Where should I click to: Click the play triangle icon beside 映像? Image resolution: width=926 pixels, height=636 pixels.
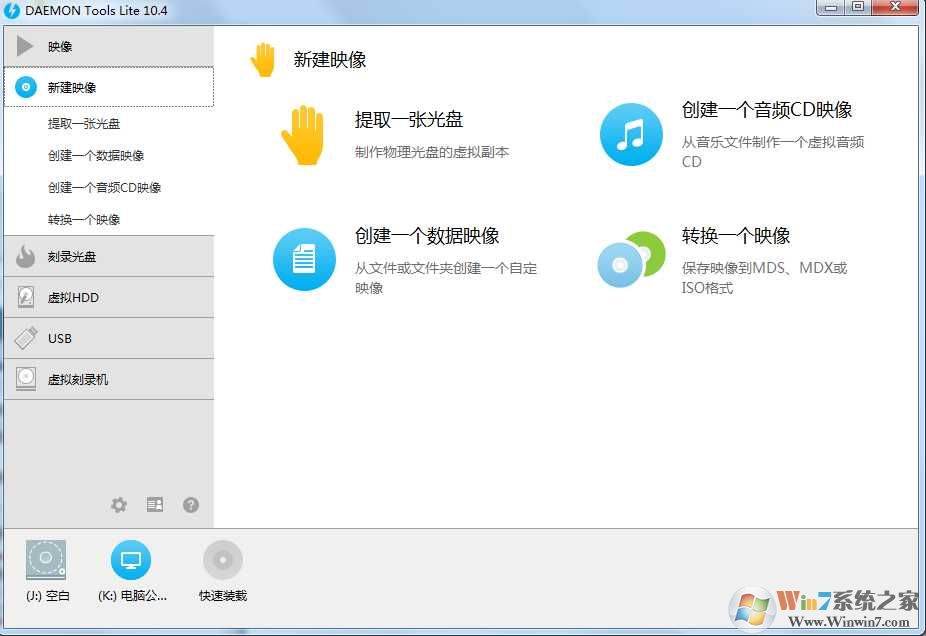(x=25, y=45)
